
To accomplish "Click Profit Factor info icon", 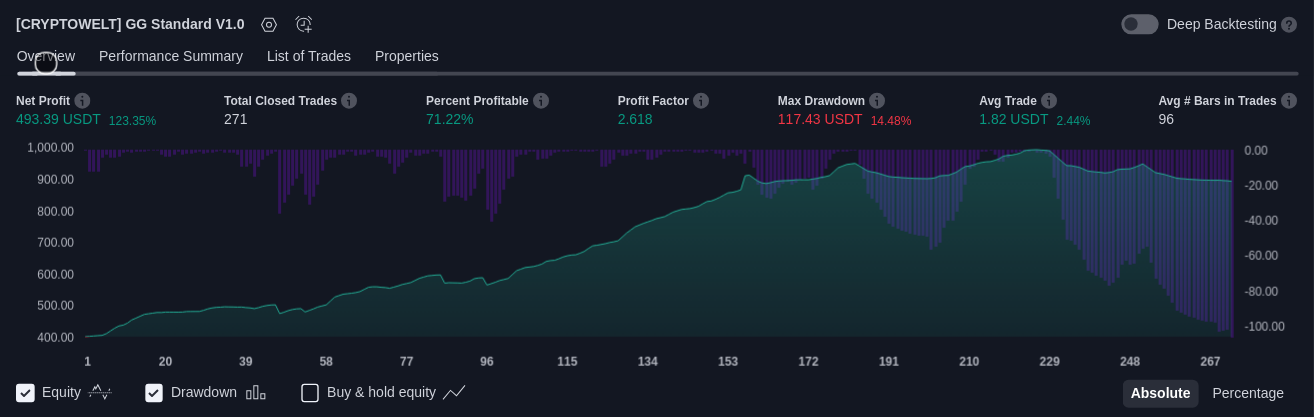I will pyautogui.click(x=701, y=101).
